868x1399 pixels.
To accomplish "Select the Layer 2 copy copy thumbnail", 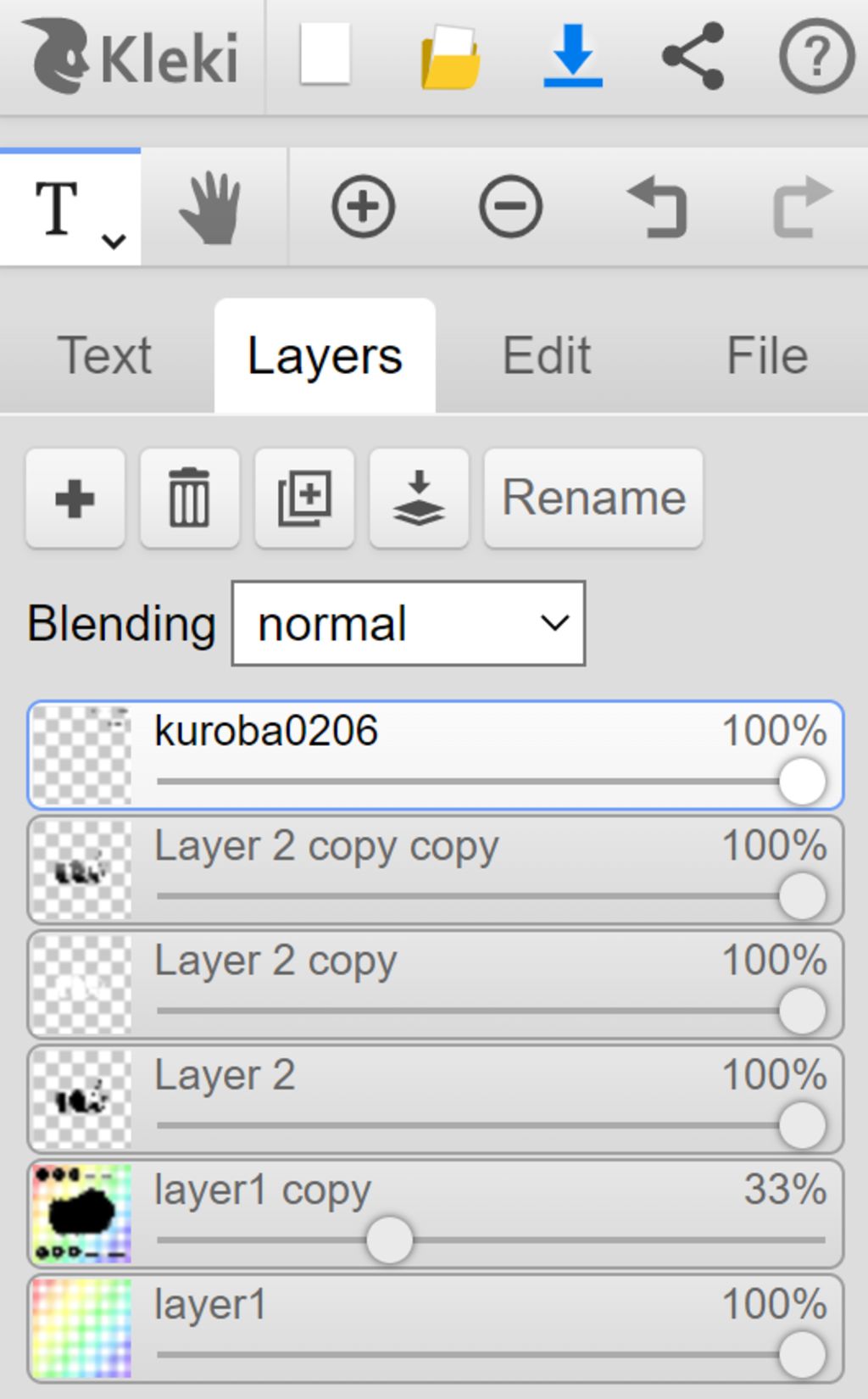I will [x=81, y=870].
